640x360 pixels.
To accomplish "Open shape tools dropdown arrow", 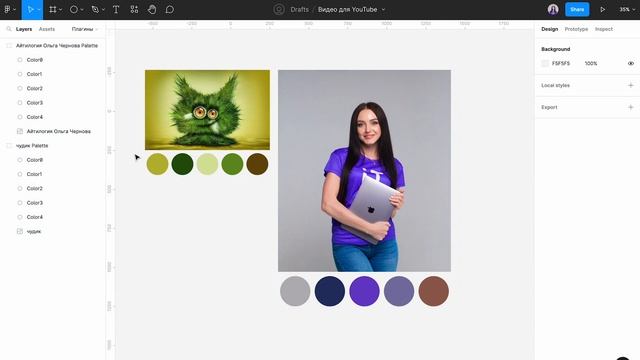I will tap(82, 9).
